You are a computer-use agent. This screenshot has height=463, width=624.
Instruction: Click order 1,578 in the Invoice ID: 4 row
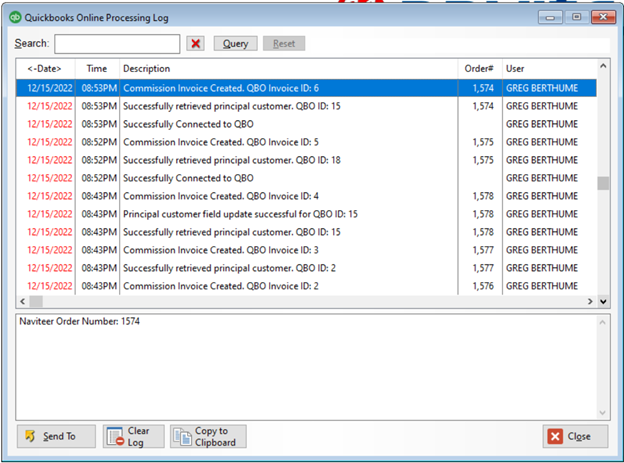483,196
